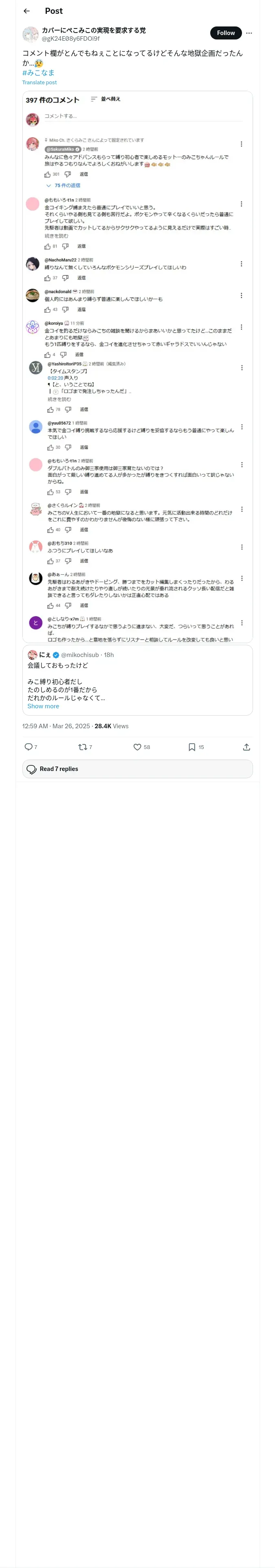The height and width of the screenshot is (1568, 275).
Task: Like the post with the heart icon
Action: click(x=137, y=747)
